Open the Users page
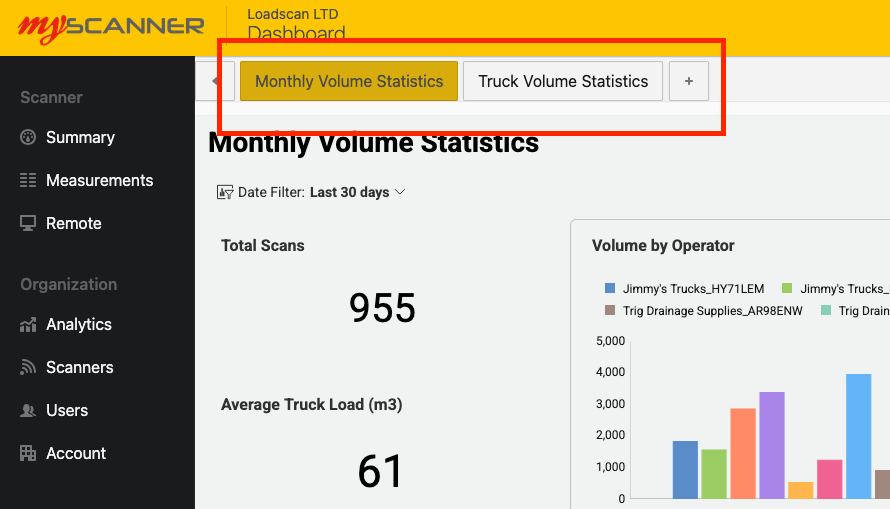Image resolution: width=890 pixels, height=509 pixels. point(67,410)
